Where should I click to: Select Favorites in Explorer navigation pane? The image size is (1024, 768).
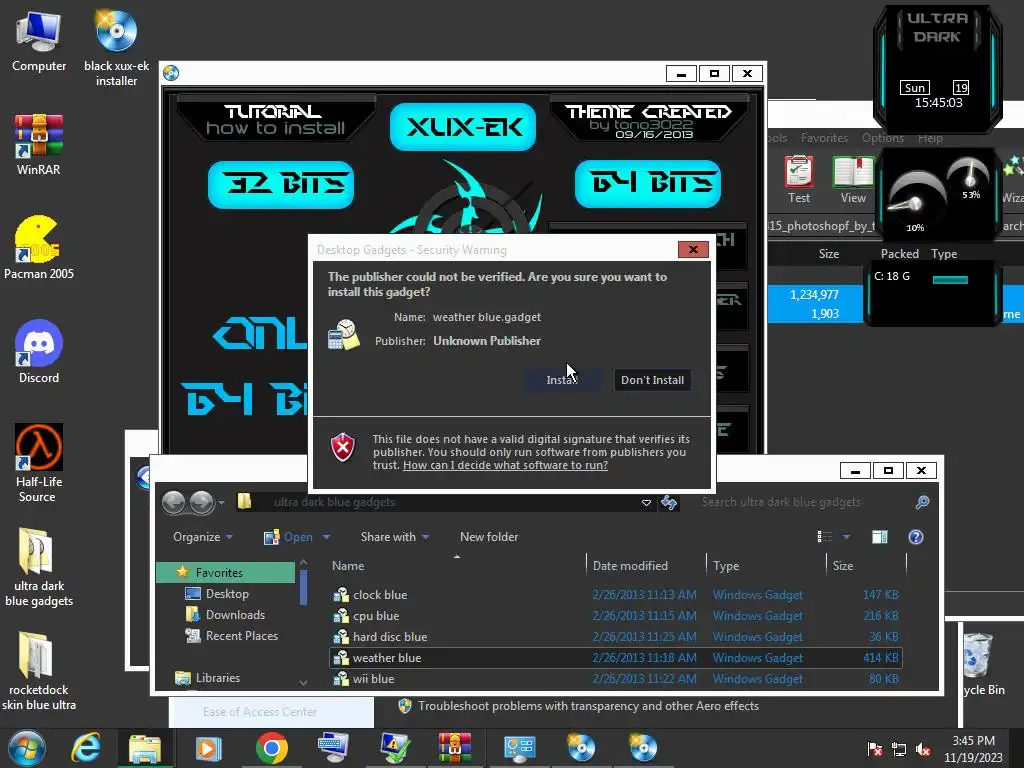(226, 573)
